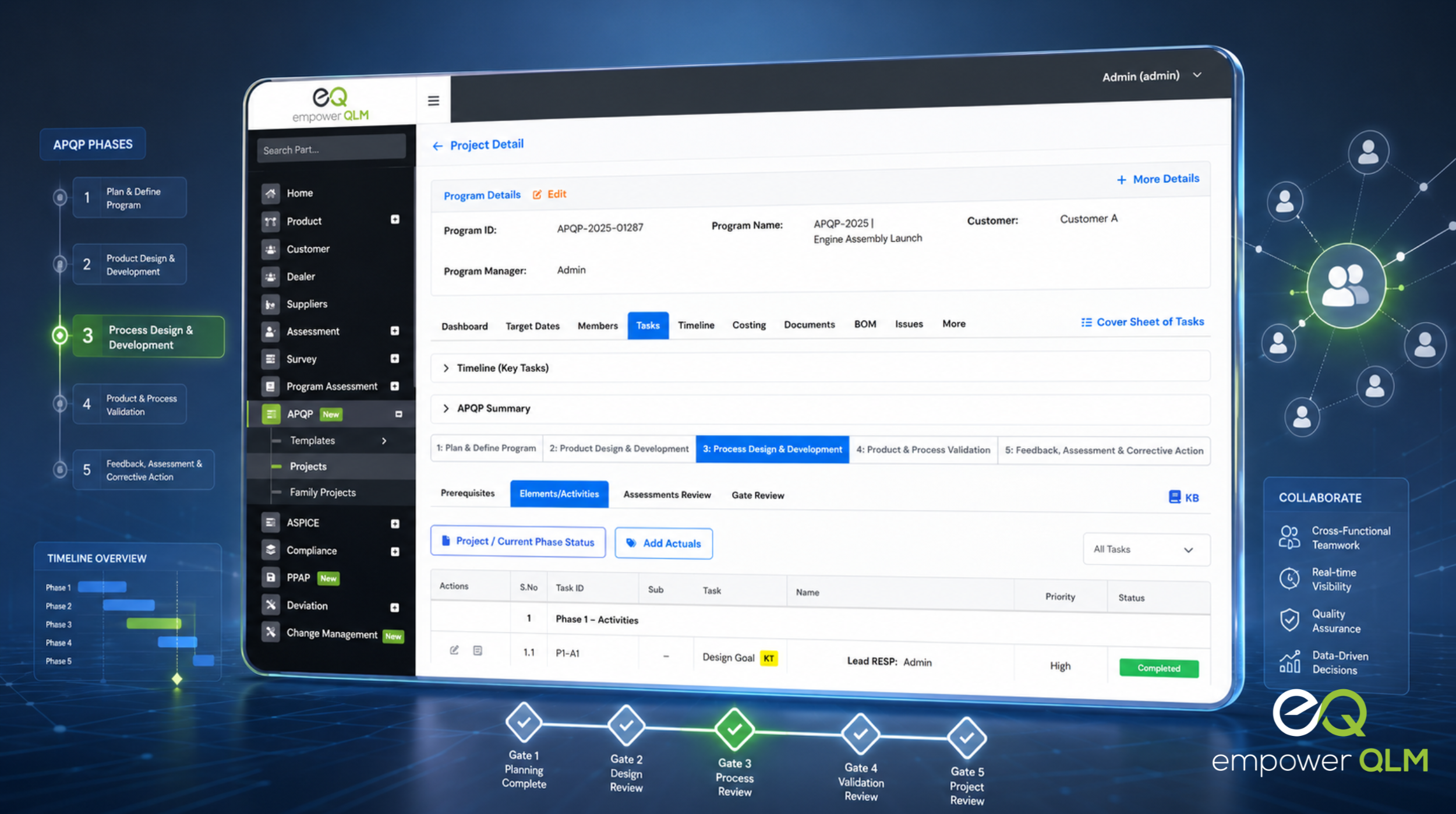The height and width of the screenshot is (814, 1456).
Task: Open the Admin (admin) user dropdown
Action: click(x=1151, y=76)
